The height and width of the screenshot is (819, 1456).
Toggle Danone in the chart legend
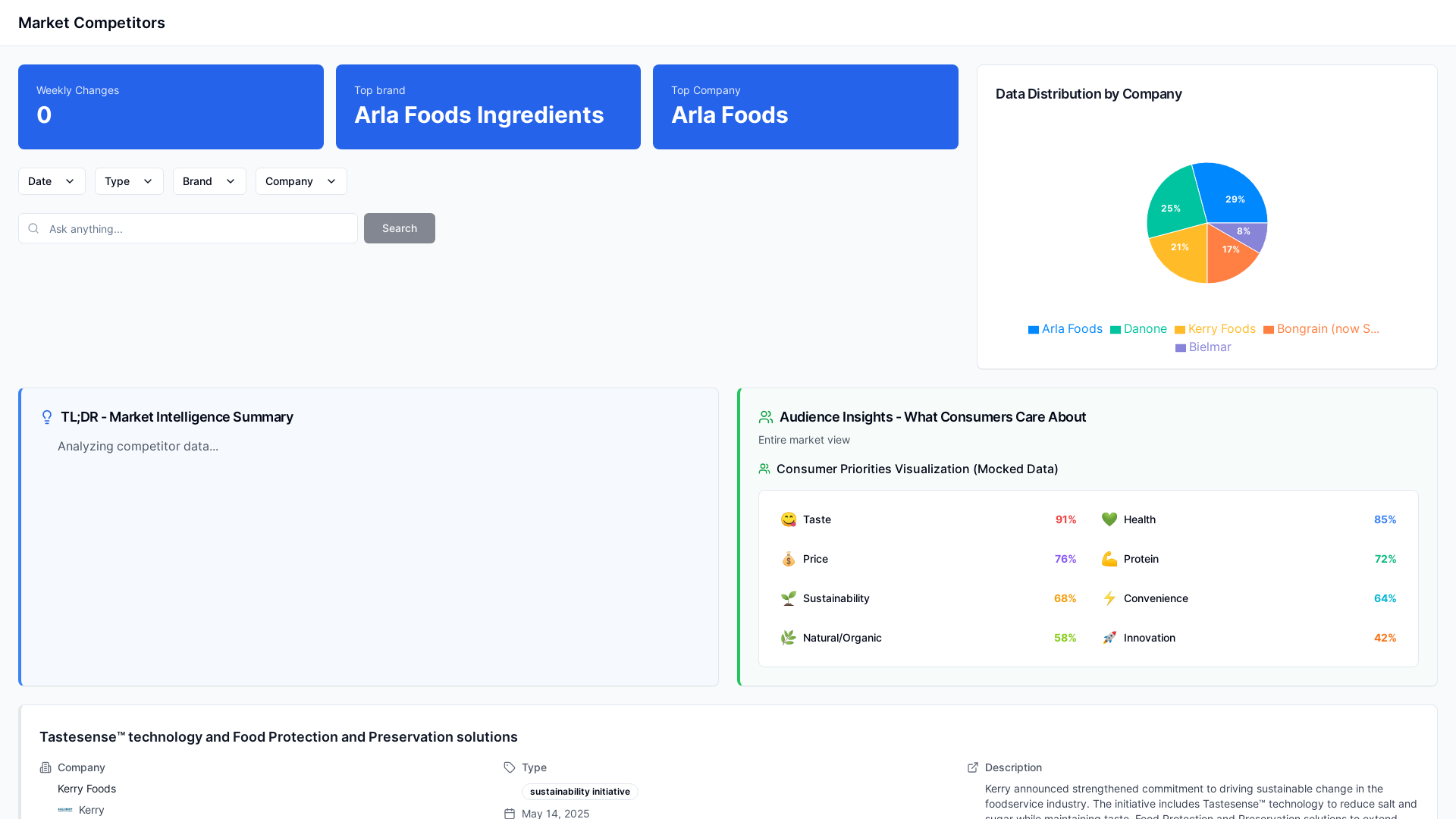[x=1138, y=329]
